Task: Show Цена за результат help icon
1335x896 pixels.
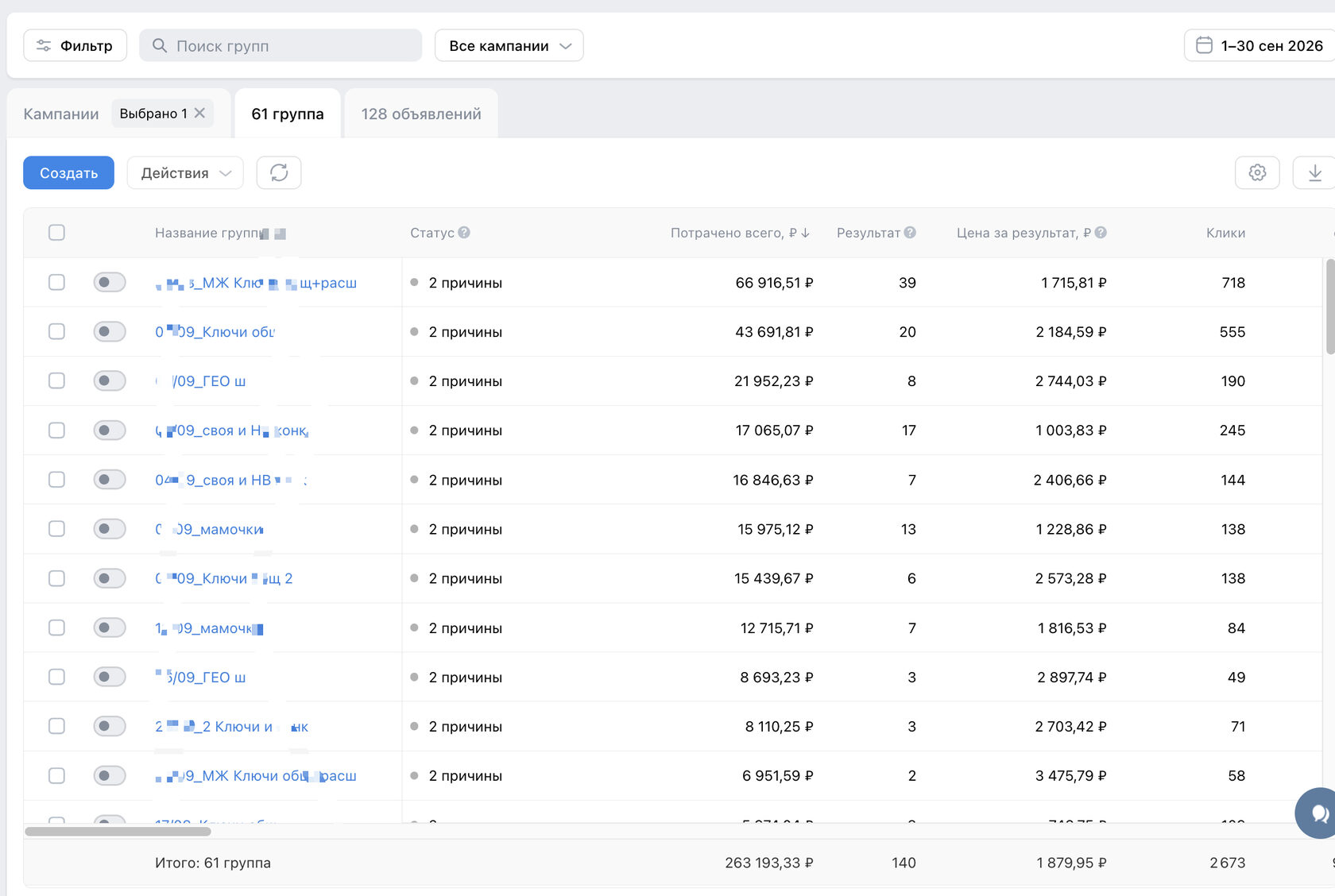Action: [1101, 233]
